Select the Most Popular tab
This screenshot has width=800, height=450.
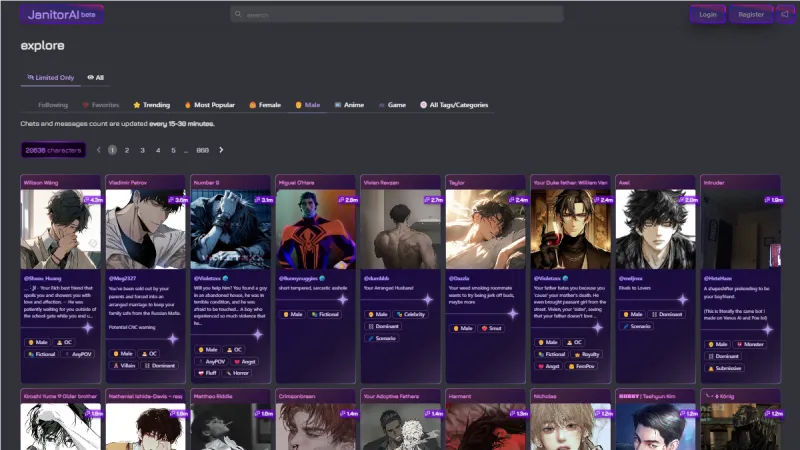(x=210, y=105)
